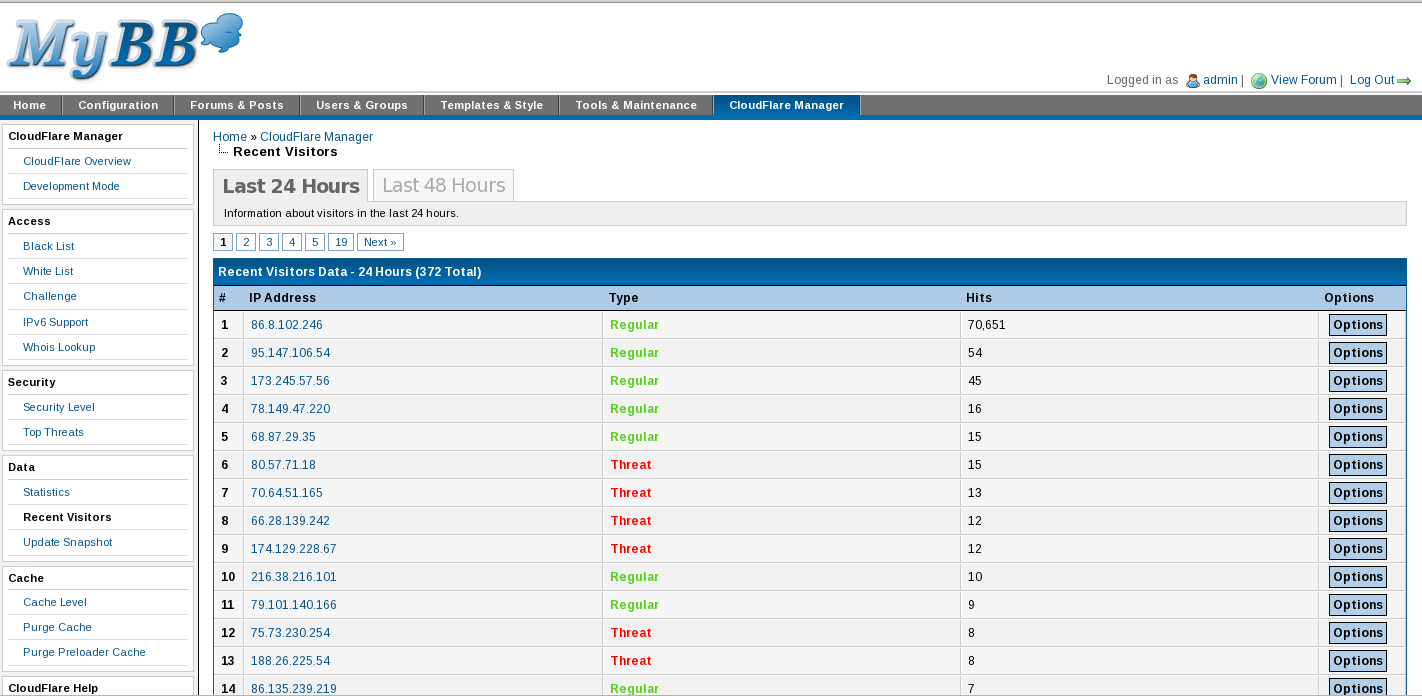Click the MyBB logo
1422x696 pixels.
point(125,47)
